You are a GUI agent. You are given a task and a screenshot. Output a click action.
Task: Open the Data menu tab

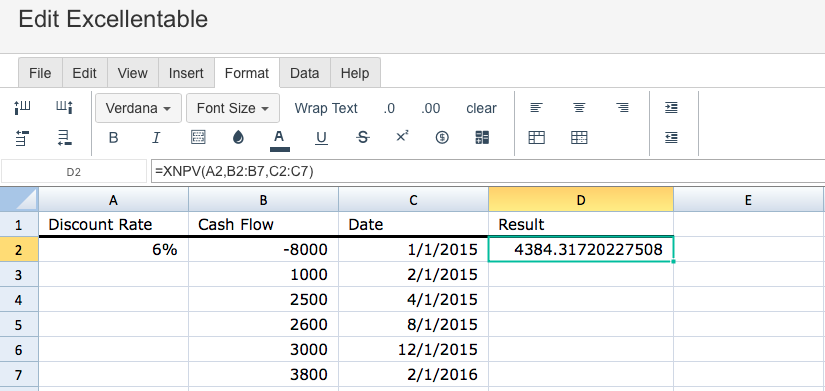pos(305,73)
